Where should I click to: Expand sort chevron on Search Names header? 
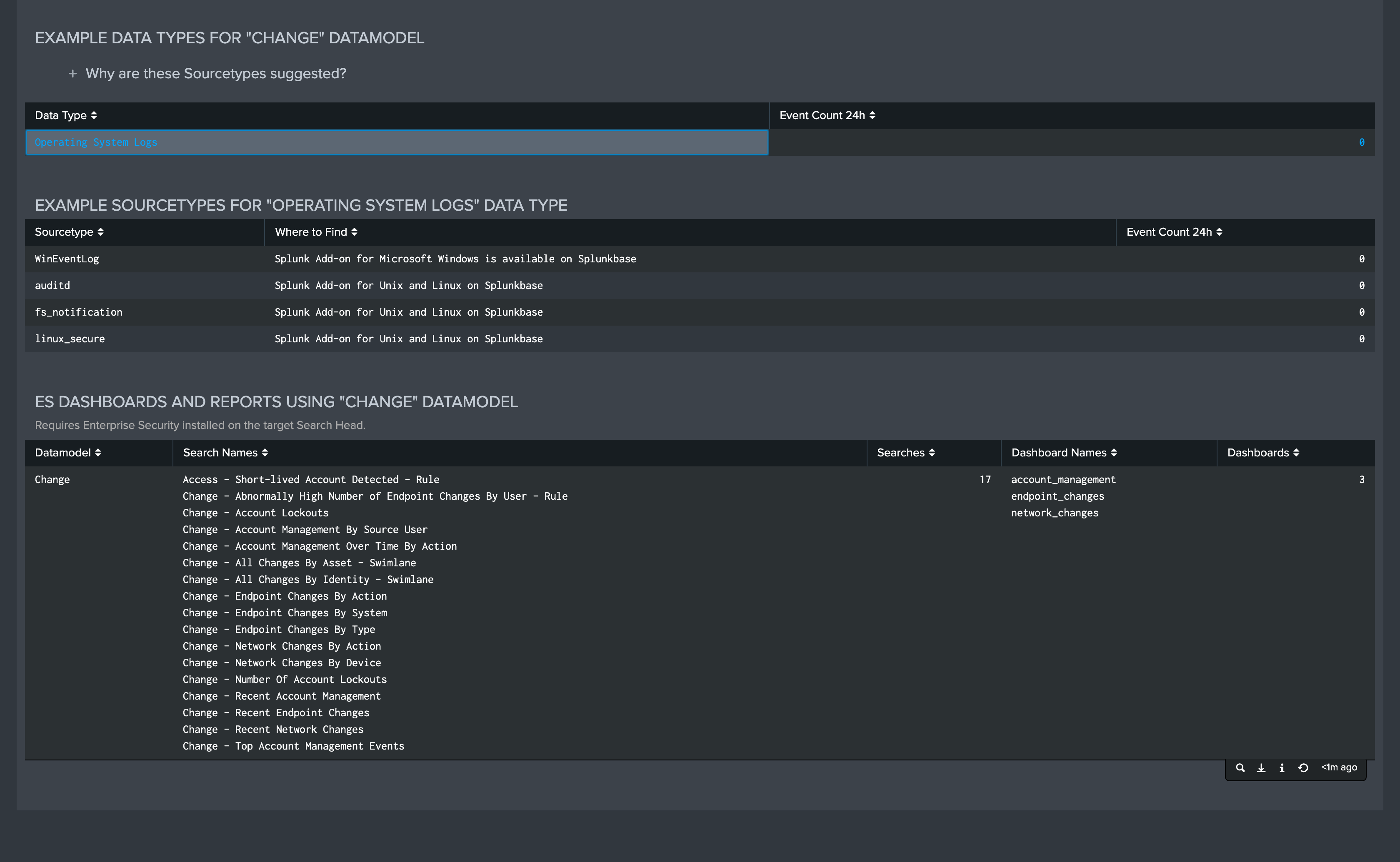[x=266, y=452]
